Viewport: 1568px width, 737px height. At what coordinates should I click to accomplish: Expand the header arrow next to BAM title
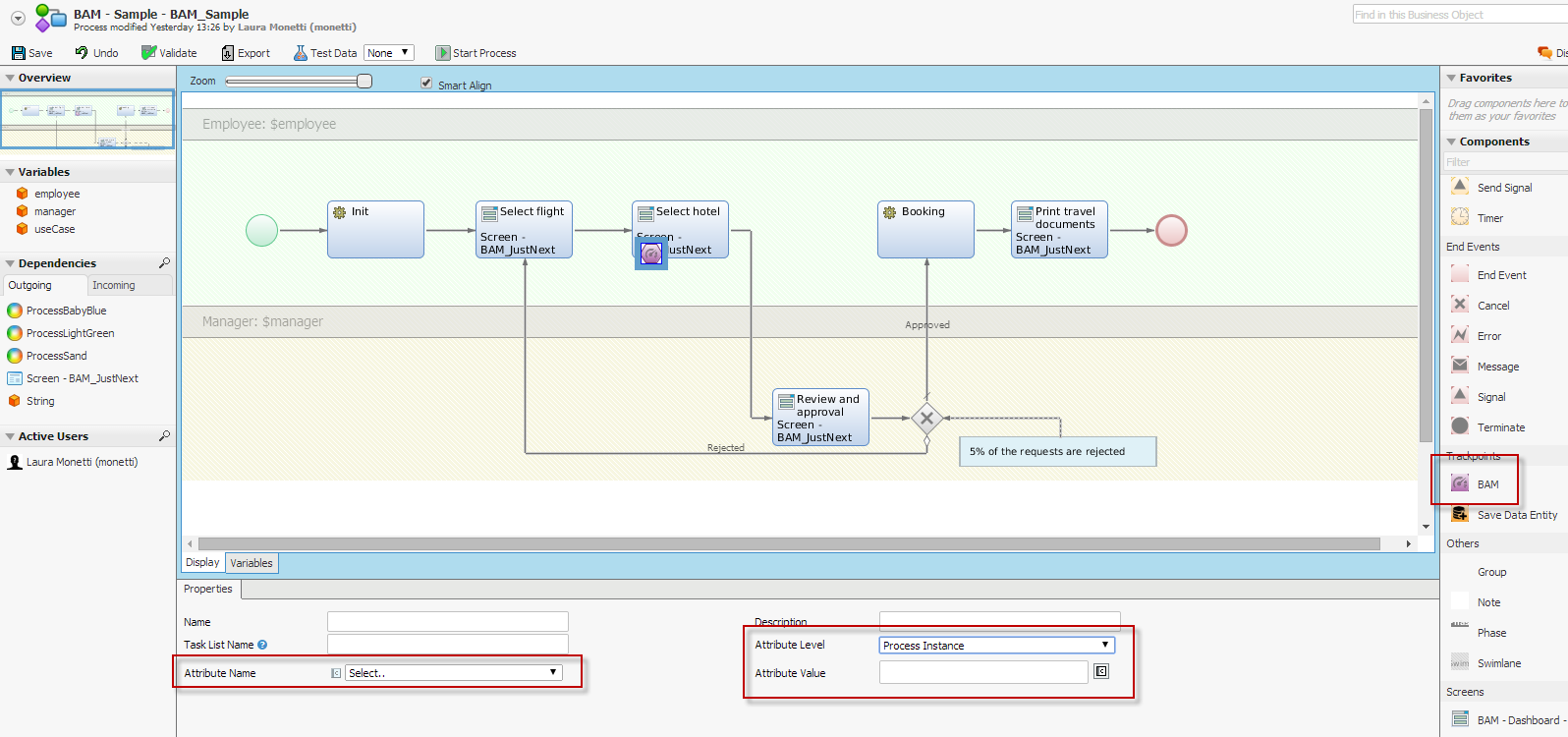(18, 19)
